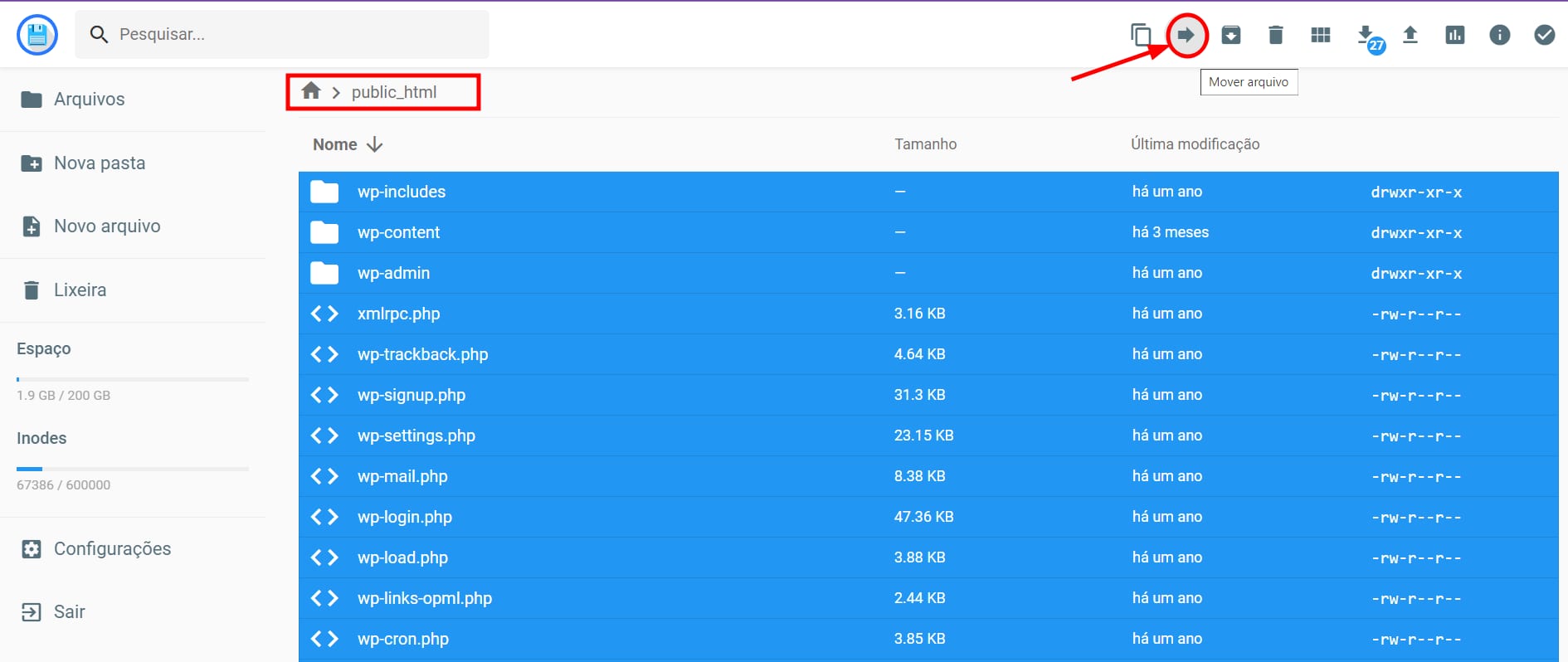This screenshot has height=662, width=1568.
Task: Click the upload arrow icon
Action: pyautogui.click(x=1410, y=35)
